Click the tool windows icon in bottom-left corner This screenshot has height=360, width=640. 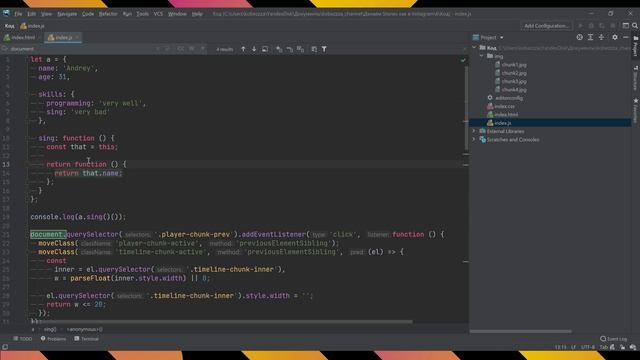point(4,347)
